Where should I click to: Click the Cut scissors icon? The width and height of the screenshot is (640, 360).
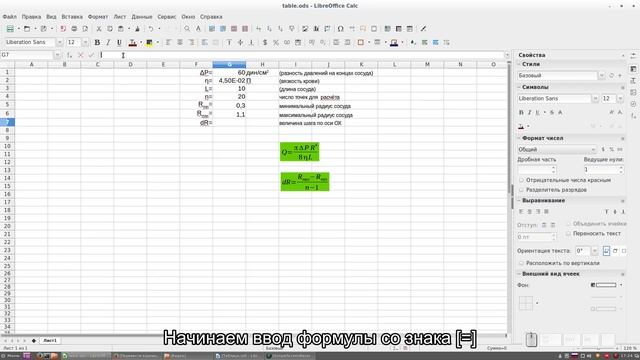tap(99, 29)
